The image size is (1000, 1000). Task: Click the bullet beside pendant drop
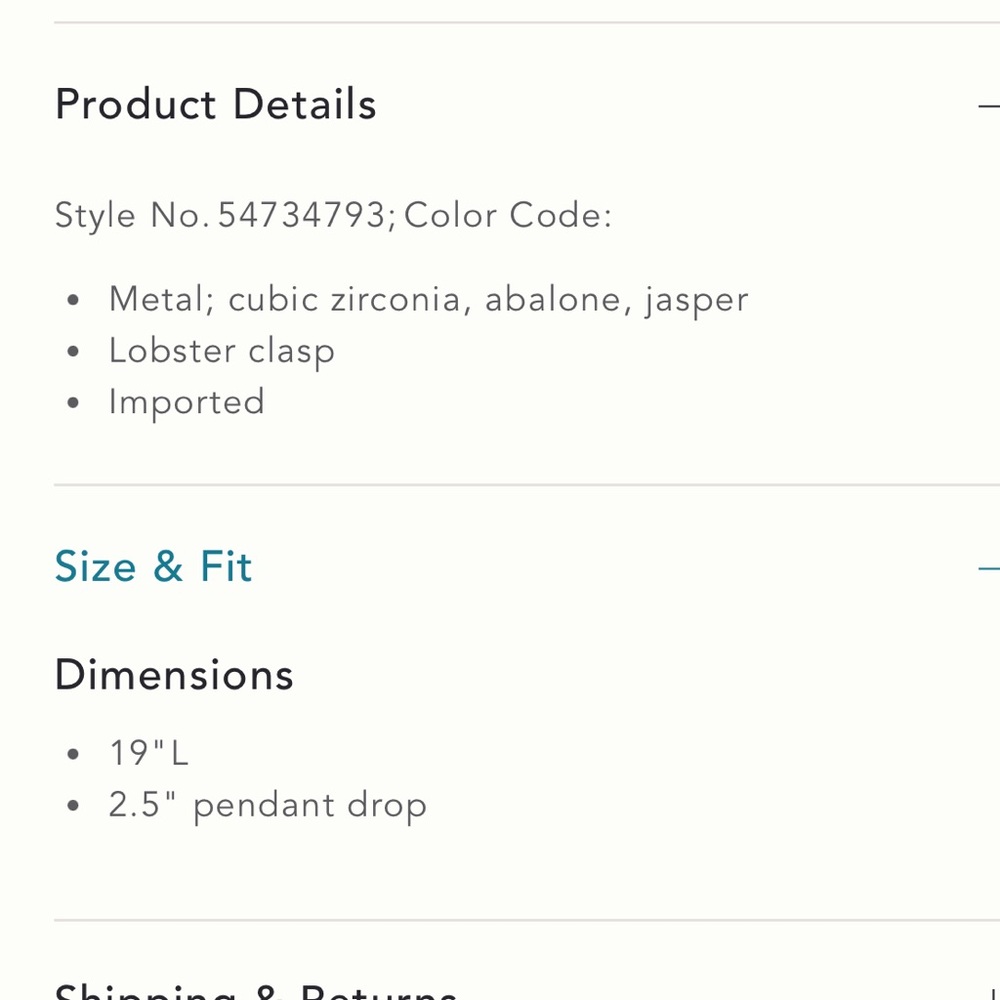click(73, 805)
